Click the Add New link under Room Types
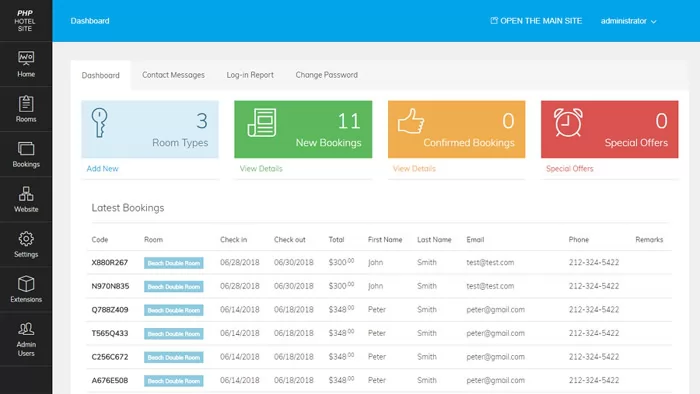The width and height of the screenshot is (700, 394). pyautogui.click(x=102, y=169)
